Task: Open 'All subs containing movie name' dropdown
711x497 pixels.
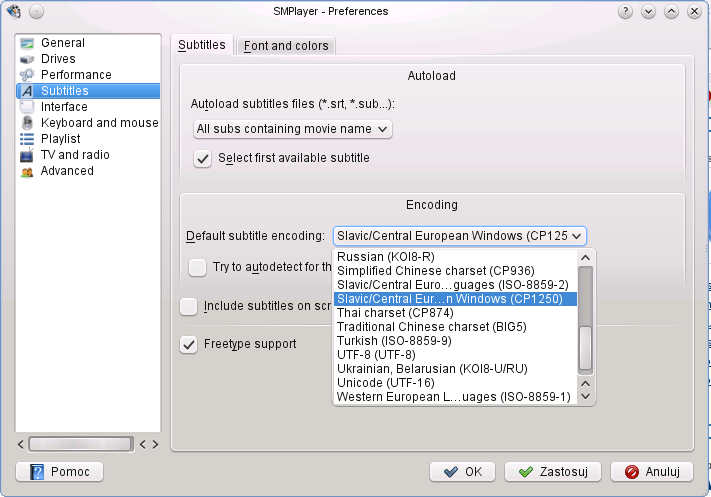Action: [292, 129]
